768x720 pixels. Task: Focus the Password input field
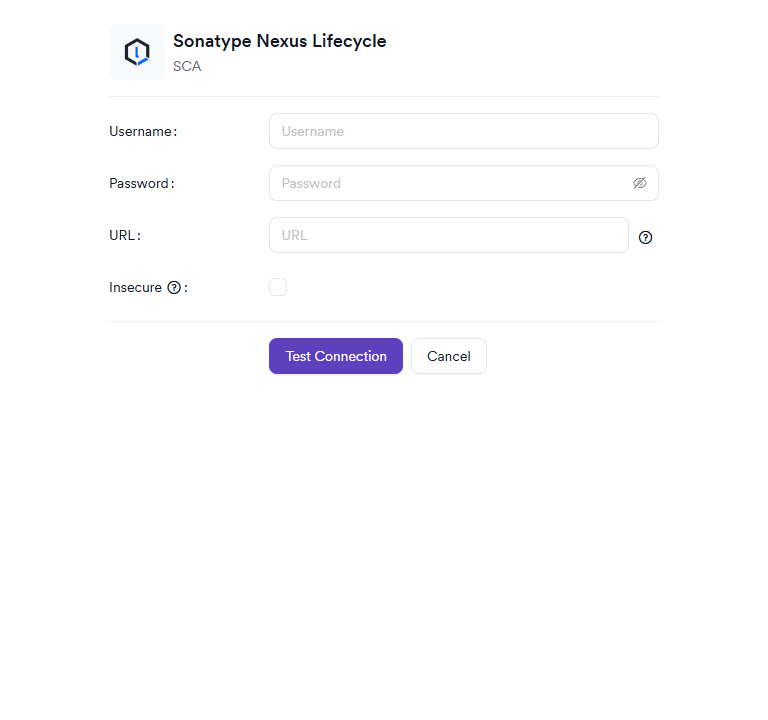(464, 183)
